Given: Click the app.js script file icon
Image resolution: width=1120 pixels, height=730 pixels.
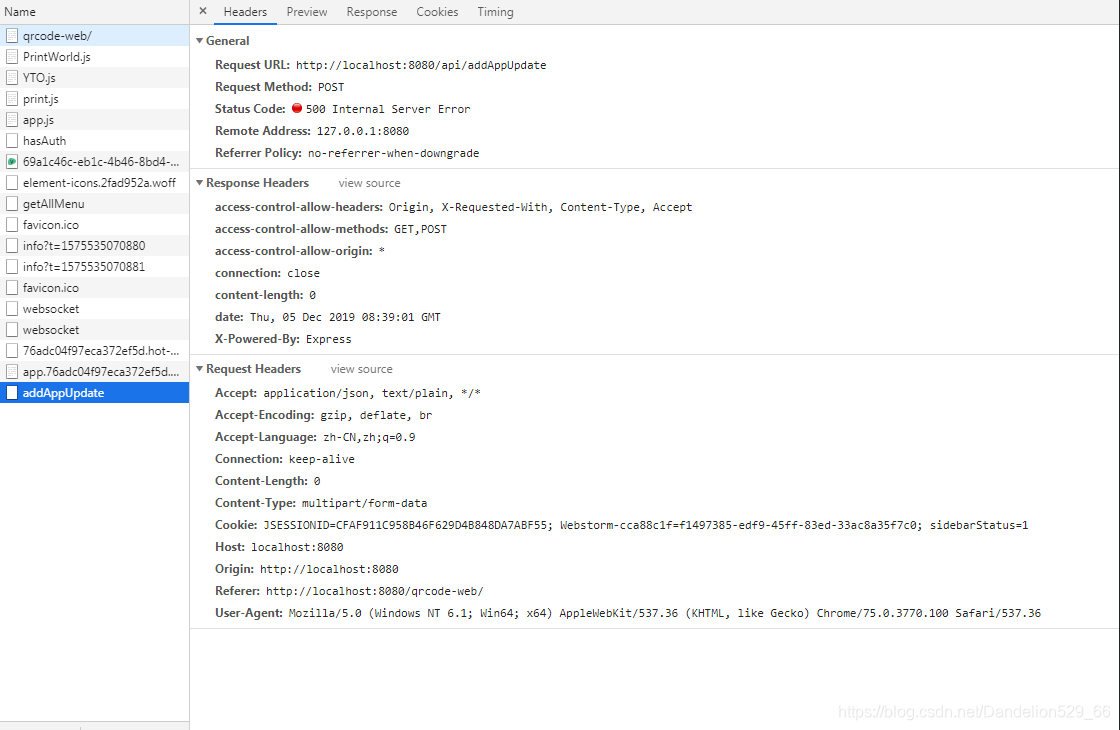Looking at the screenshot, I should 11,120.
